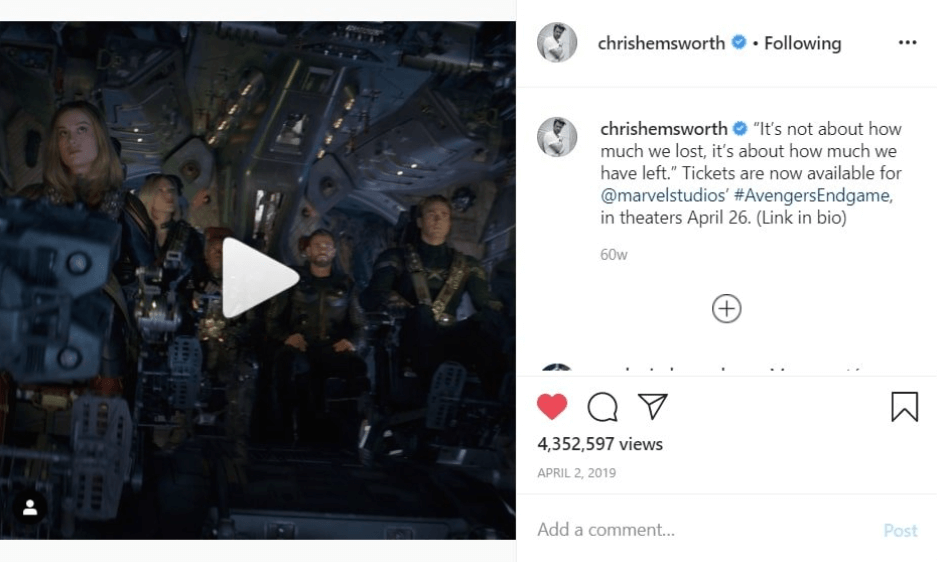
Task: Show tagged people on the video
Action: (30, 508)
